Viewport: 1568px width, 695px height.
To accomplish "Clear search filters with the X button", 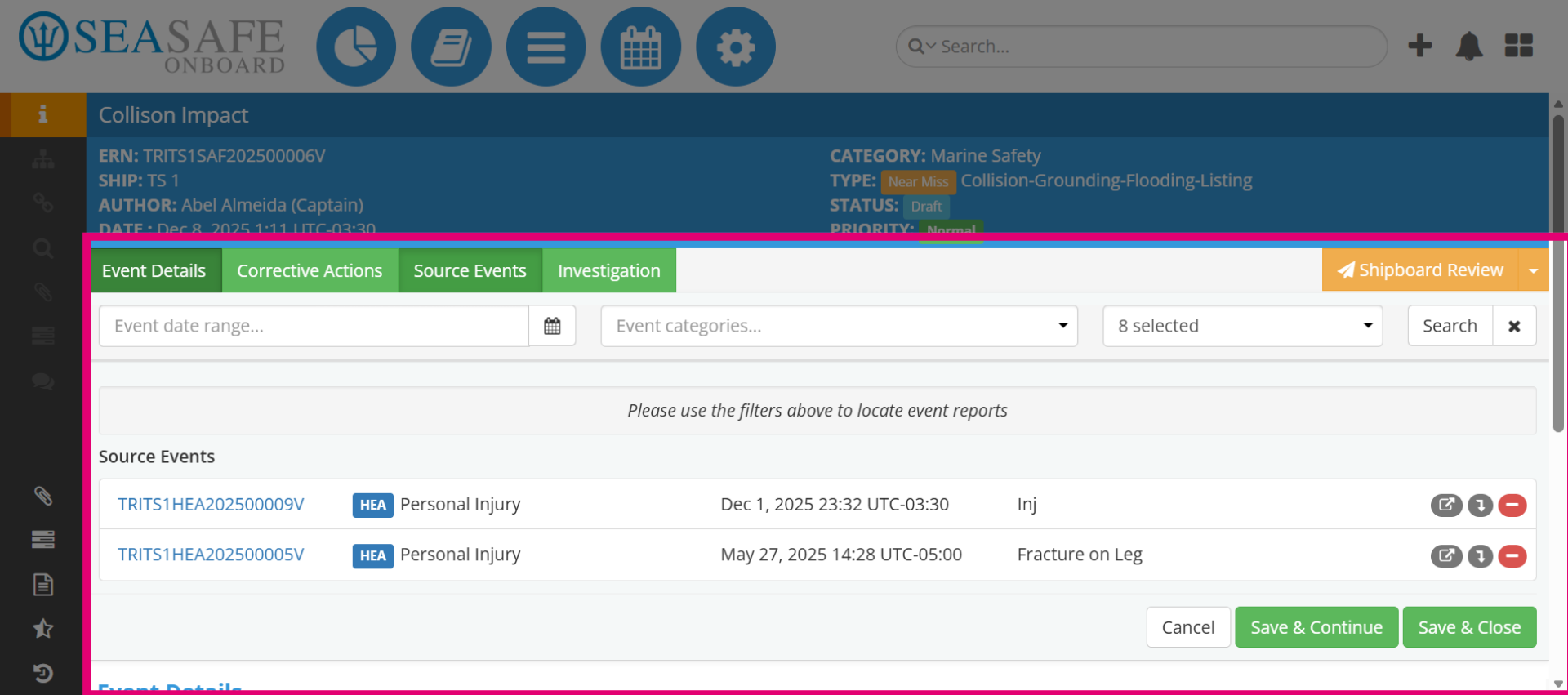I will [x=1514, y=326].
